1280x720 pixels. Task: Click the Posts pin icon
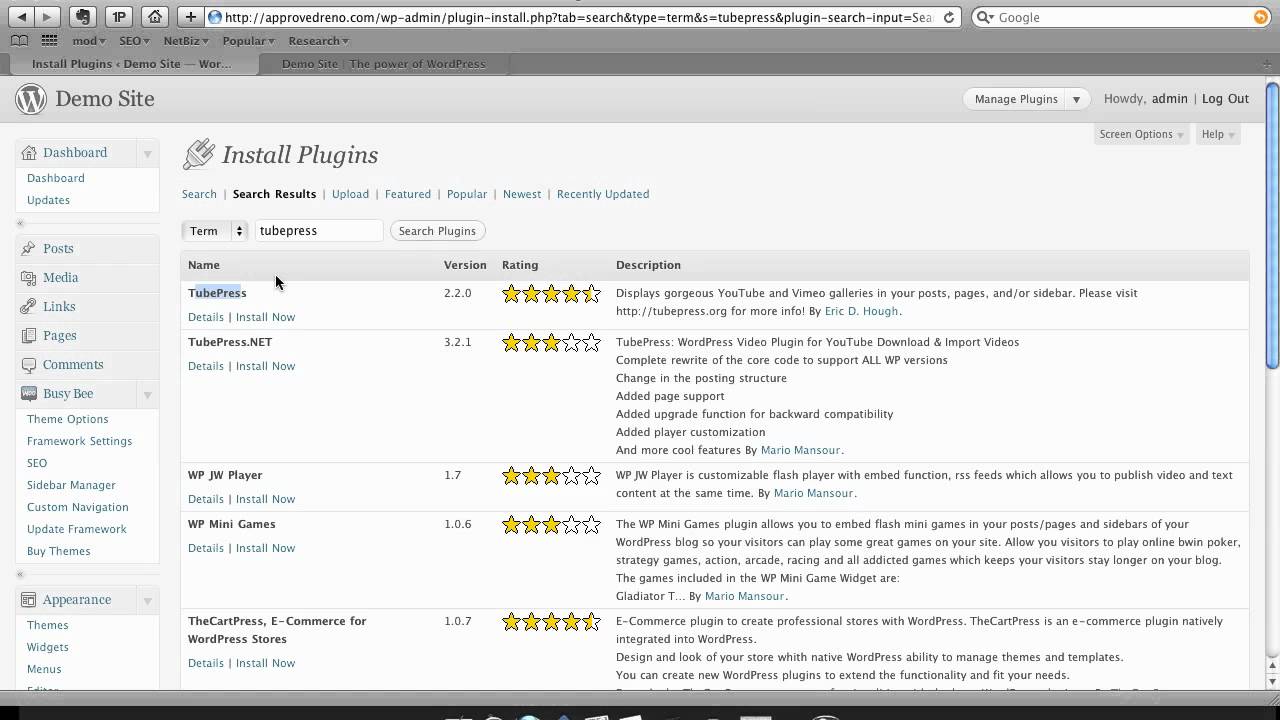click(29, 249)
